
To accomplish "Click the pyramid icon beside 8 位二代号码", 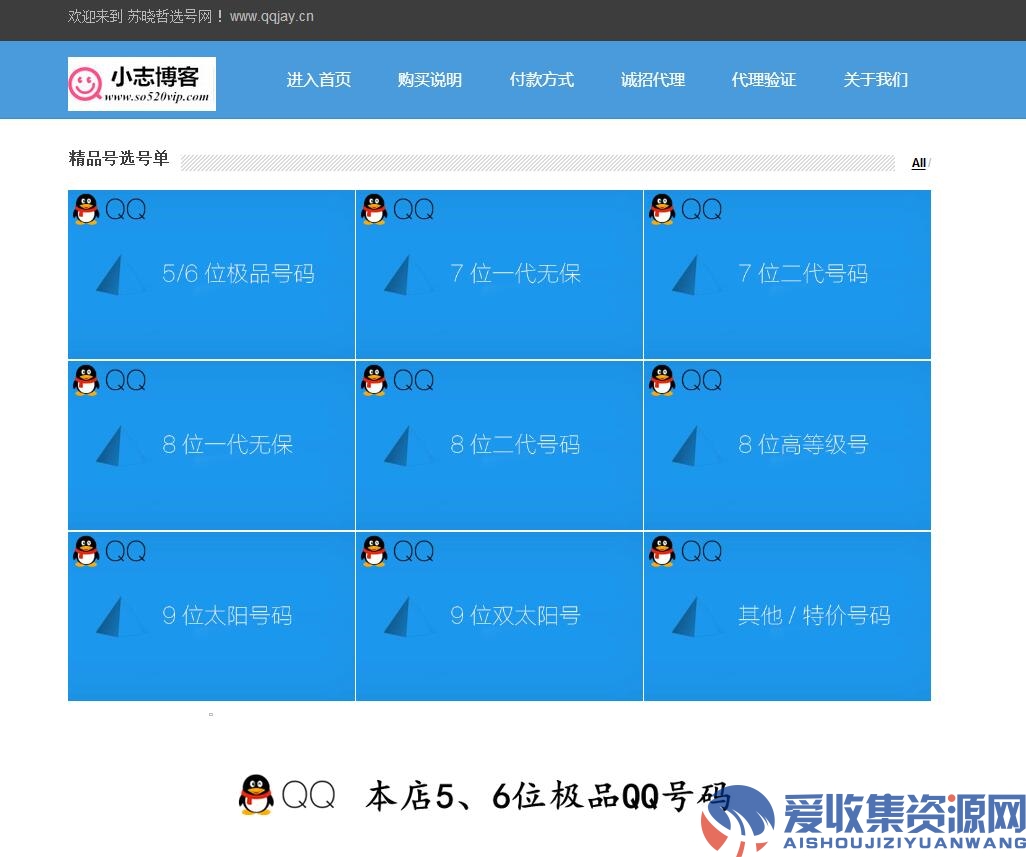I will [x=408, y=446].
